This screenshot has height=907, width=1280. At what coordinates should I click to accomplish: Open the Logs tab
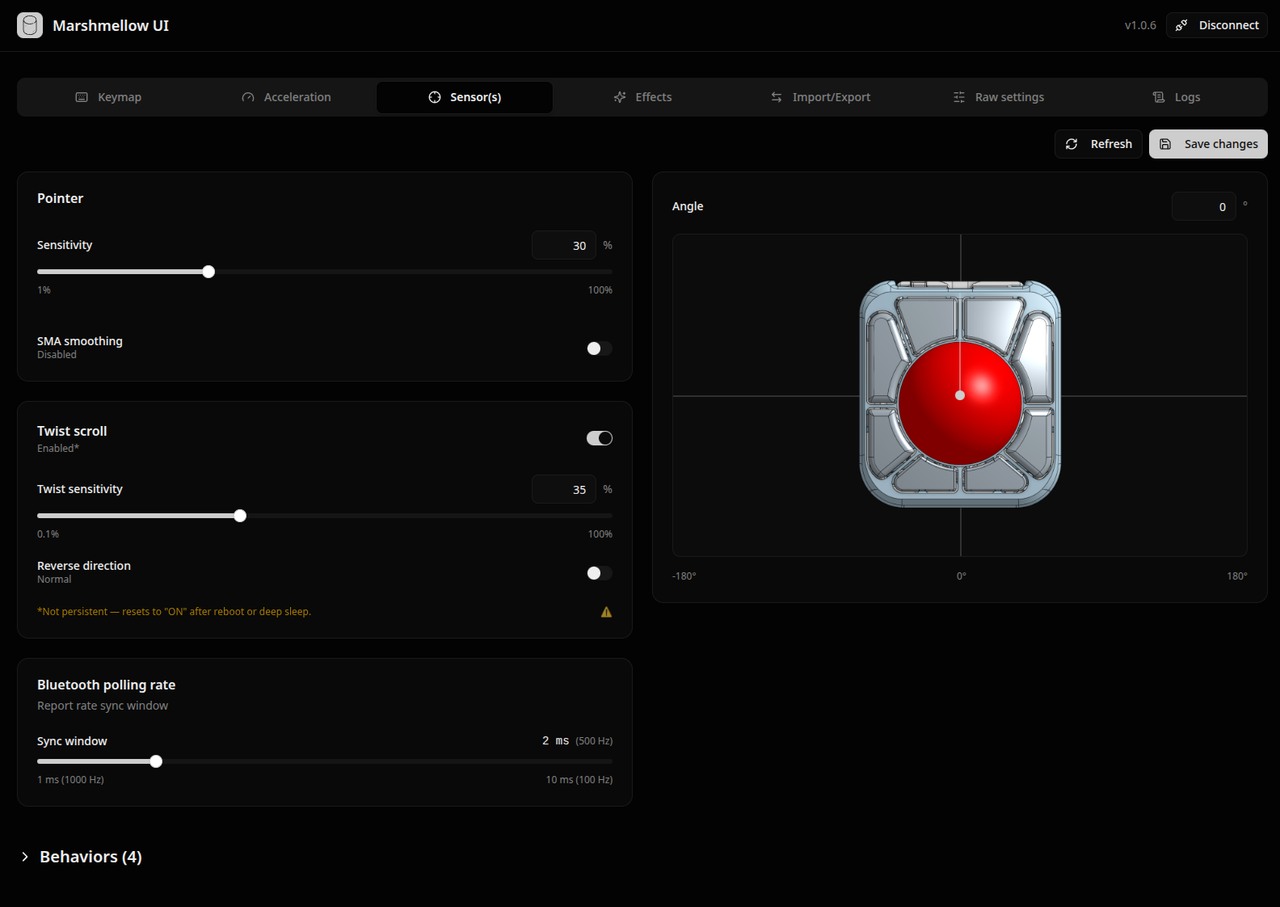coord(1176,97)
